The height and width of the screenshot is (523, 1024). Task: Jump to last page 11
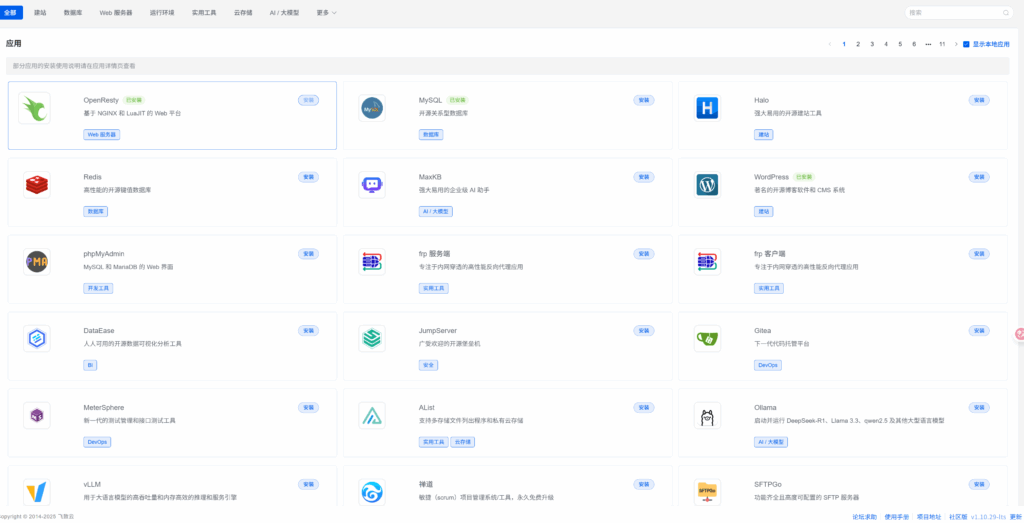tap(942, 44)
